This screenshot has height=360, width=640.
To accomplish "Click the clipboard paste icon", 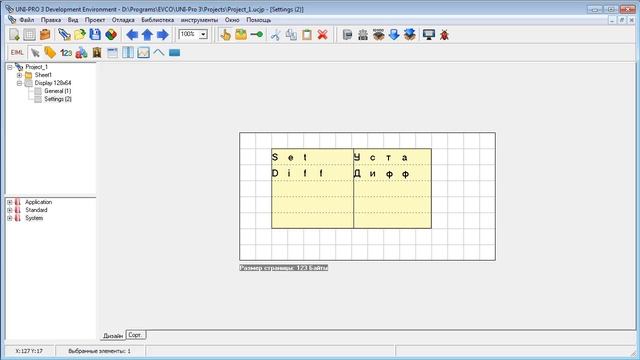I will 307,35.
